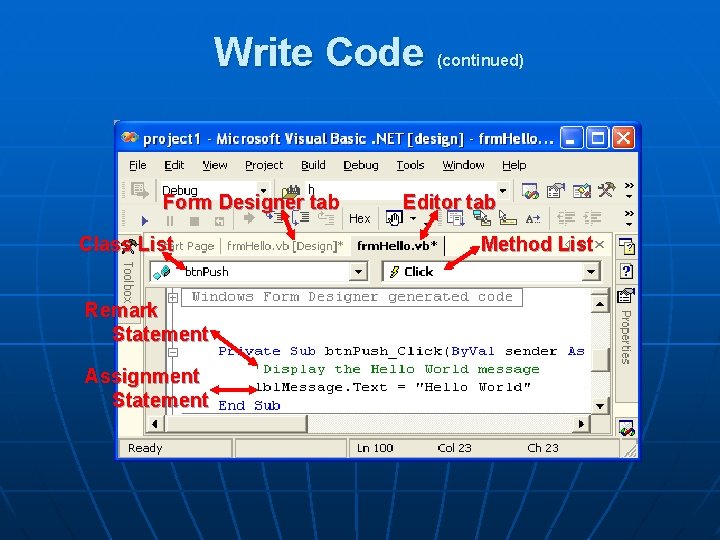The width and height of the screenshot is (720, 540).
Task: Click the bottom-right Solution Explorer sidebar icon
Action: (x=626, y=428)
